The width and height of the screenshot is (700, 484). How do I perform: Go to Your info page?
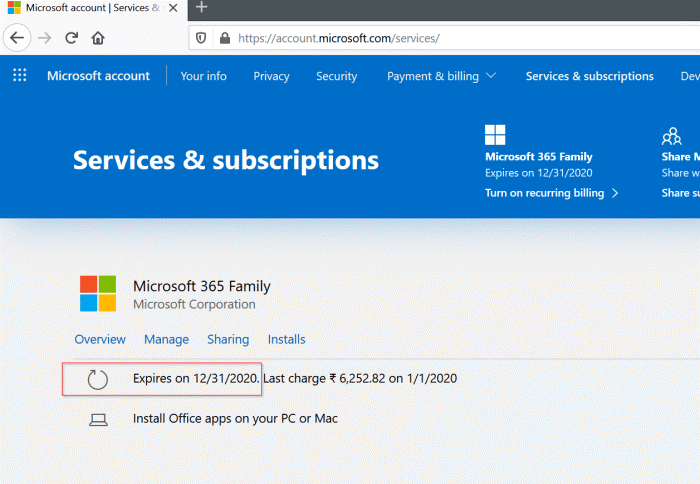click(x=203, y=76)
